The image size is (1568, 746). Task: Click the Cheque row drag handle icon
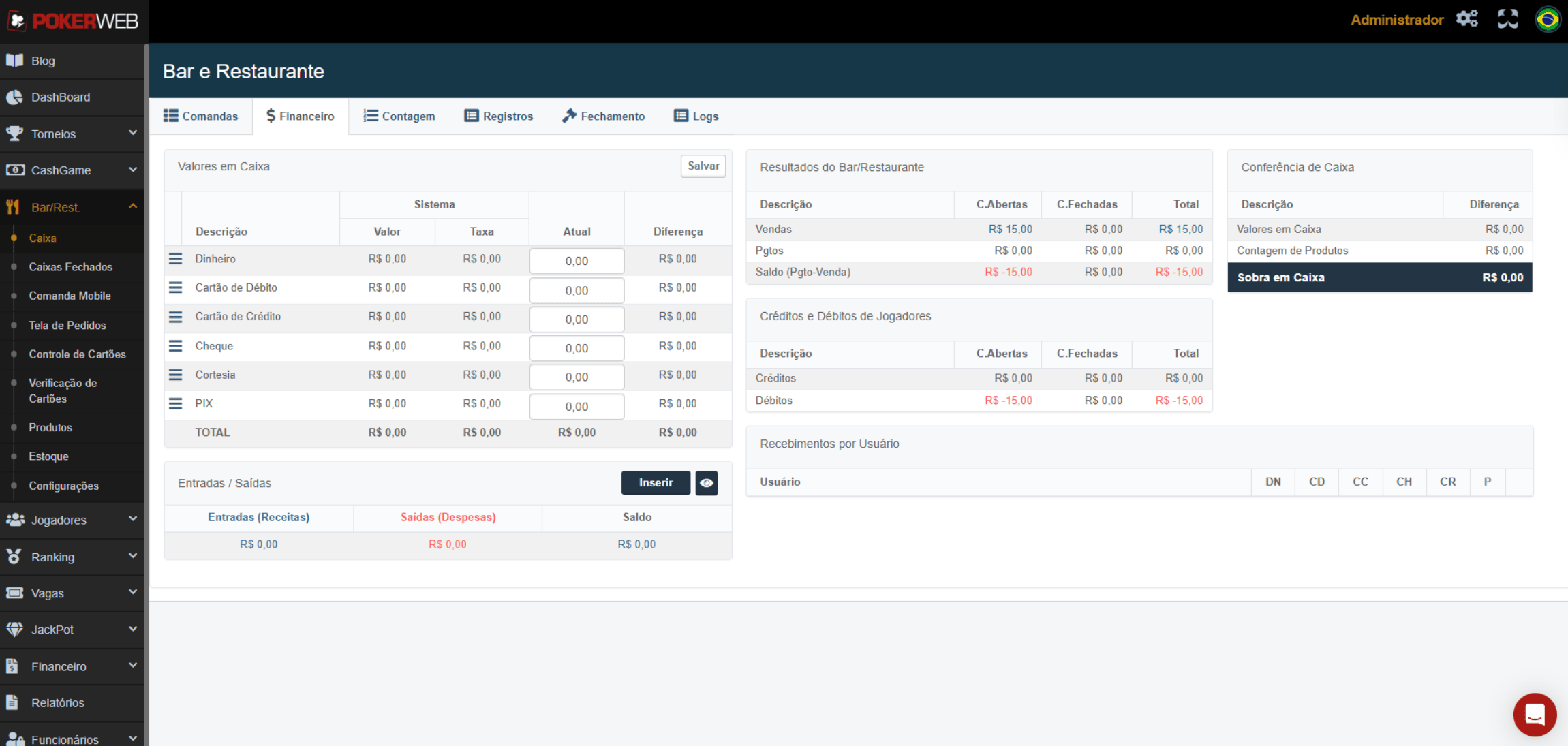point(175,346)
